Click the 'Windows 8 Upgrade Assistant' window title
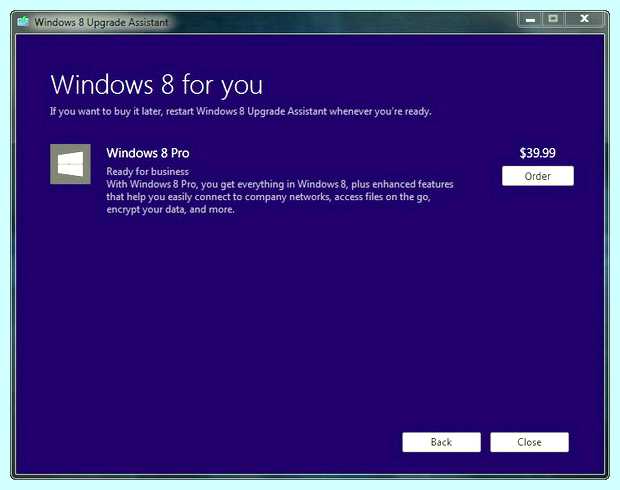Viewport: 620px width, 490px height. coord(101,22)
